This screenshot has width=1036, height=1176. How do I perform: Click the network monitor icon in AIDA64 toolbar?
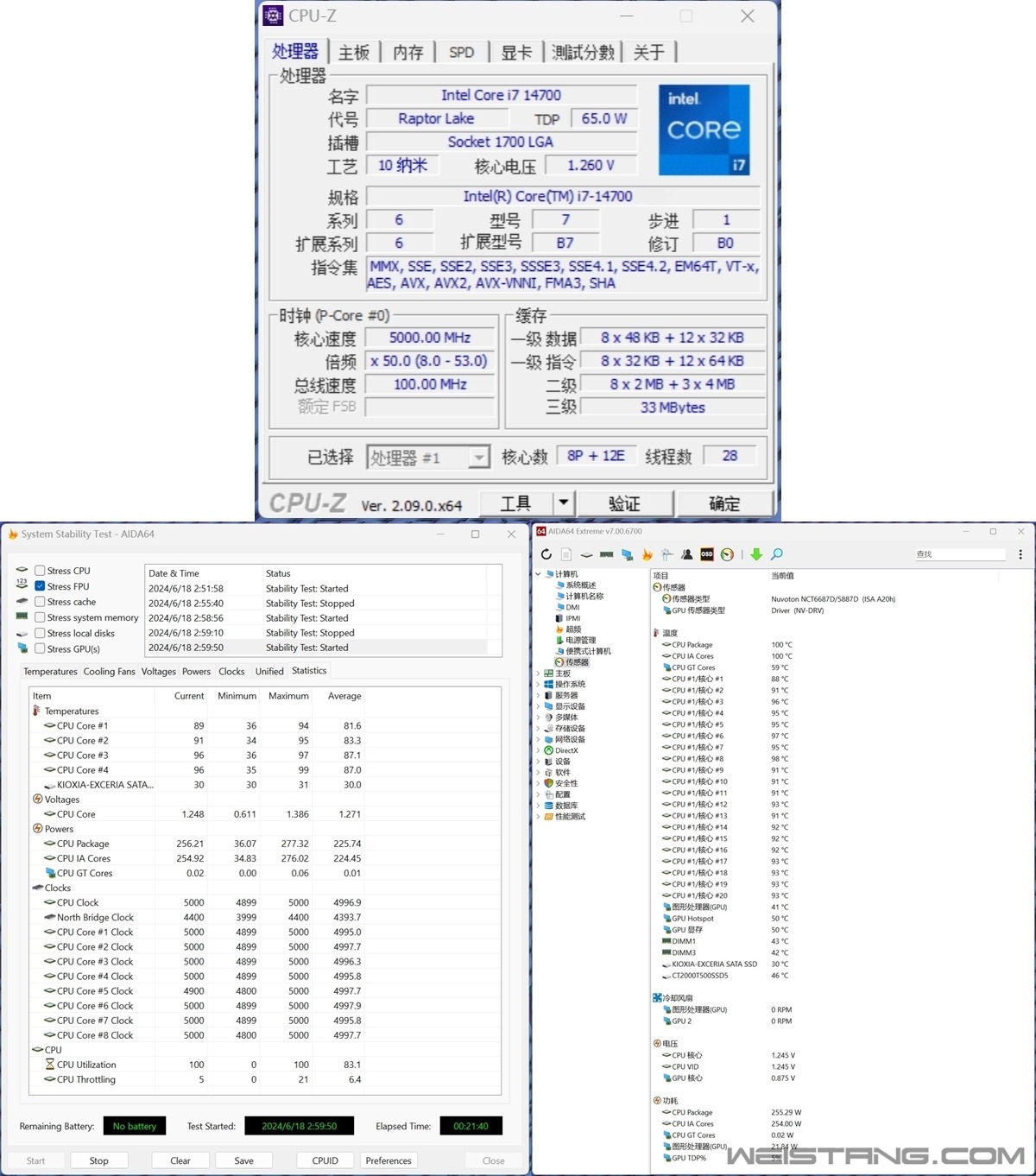[627, 554]
